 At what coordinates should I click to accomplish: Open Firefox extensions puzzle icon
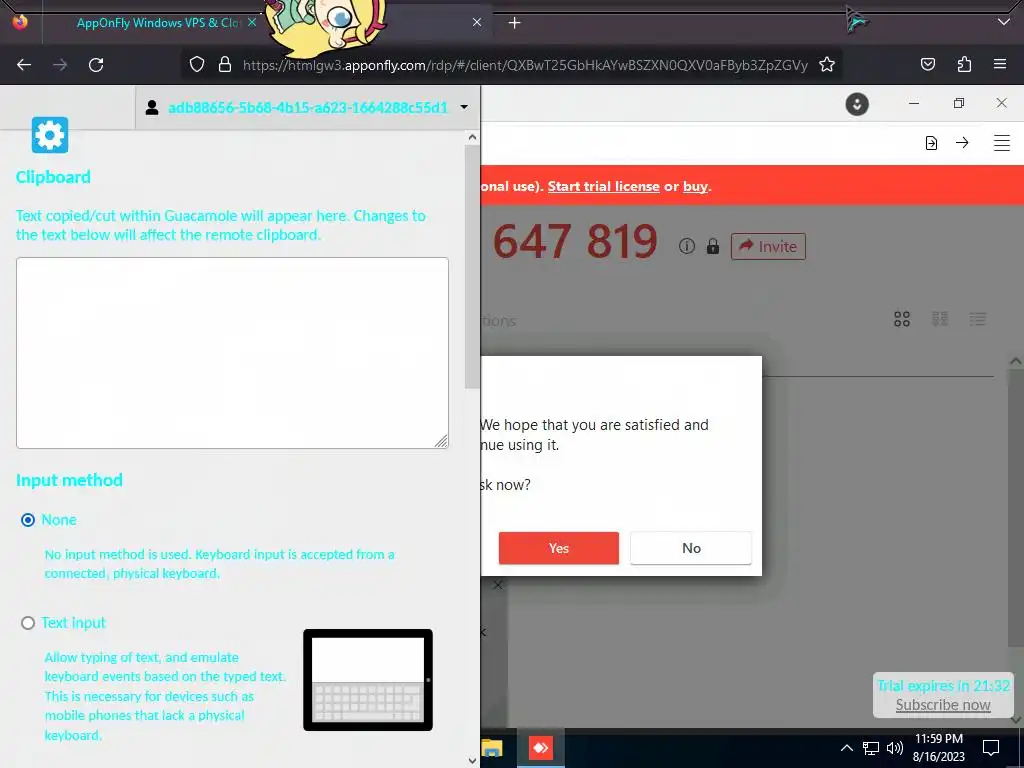tap(964, 64)
